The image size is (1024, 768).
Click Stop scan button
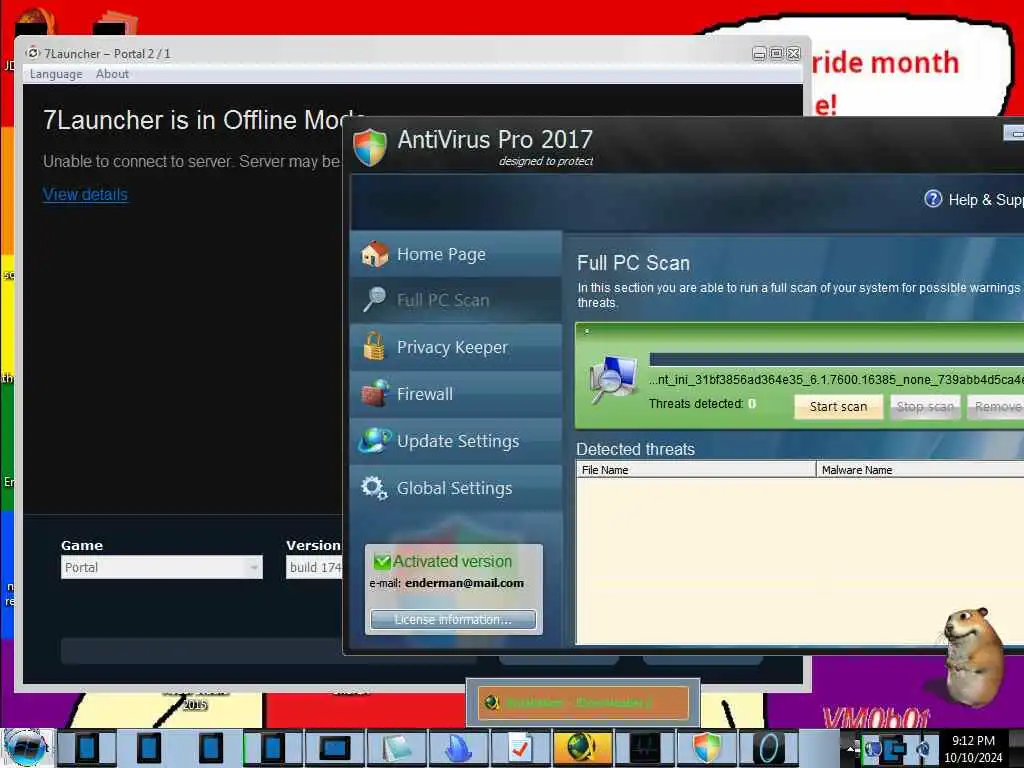(925, 407)
